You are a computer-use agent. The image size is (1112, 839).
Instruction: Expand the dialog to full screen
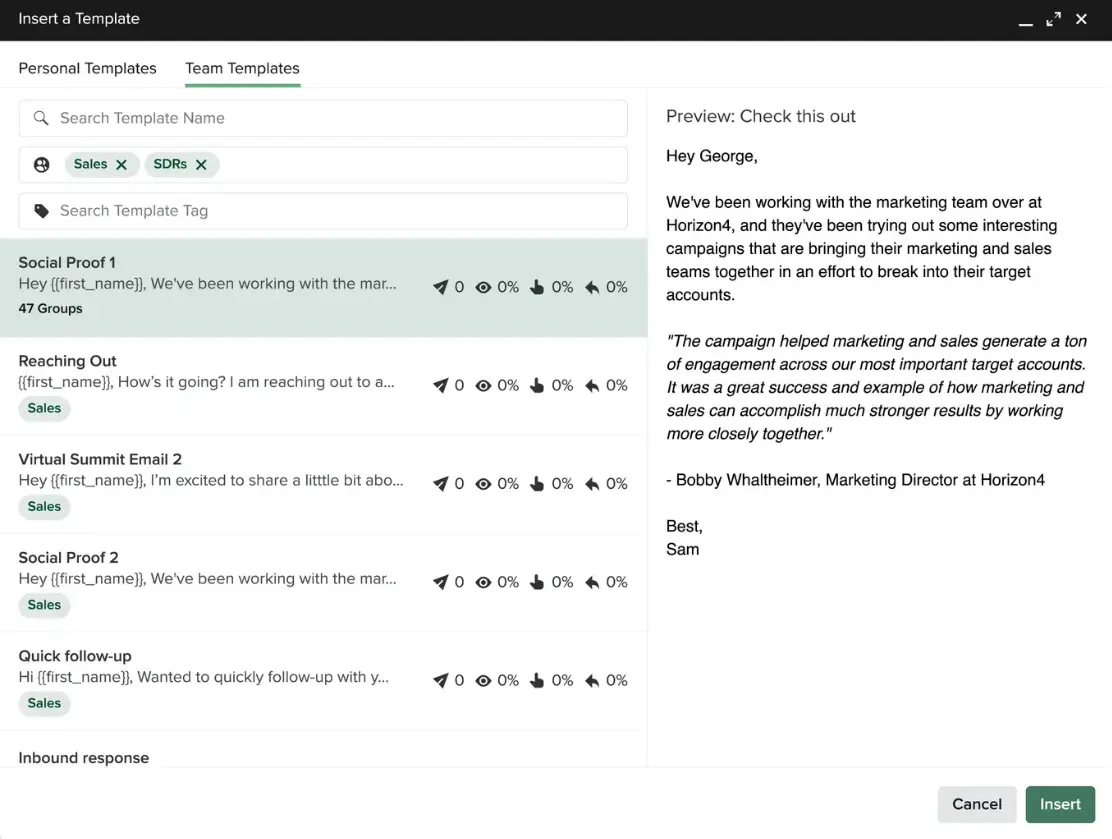pyautogui.click(x=1054, y=19)
